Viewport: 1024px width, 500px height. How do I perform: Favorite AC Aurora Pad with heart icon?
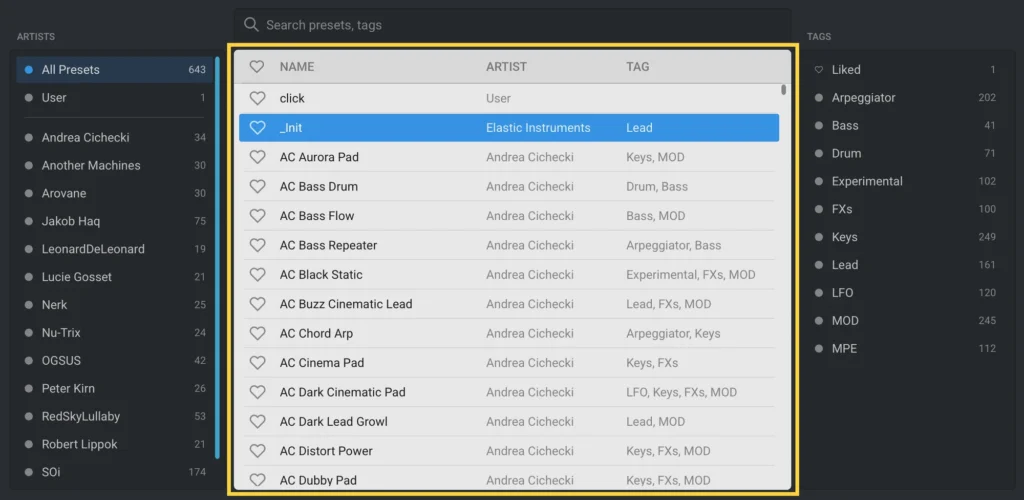click(x=257, y=157)
